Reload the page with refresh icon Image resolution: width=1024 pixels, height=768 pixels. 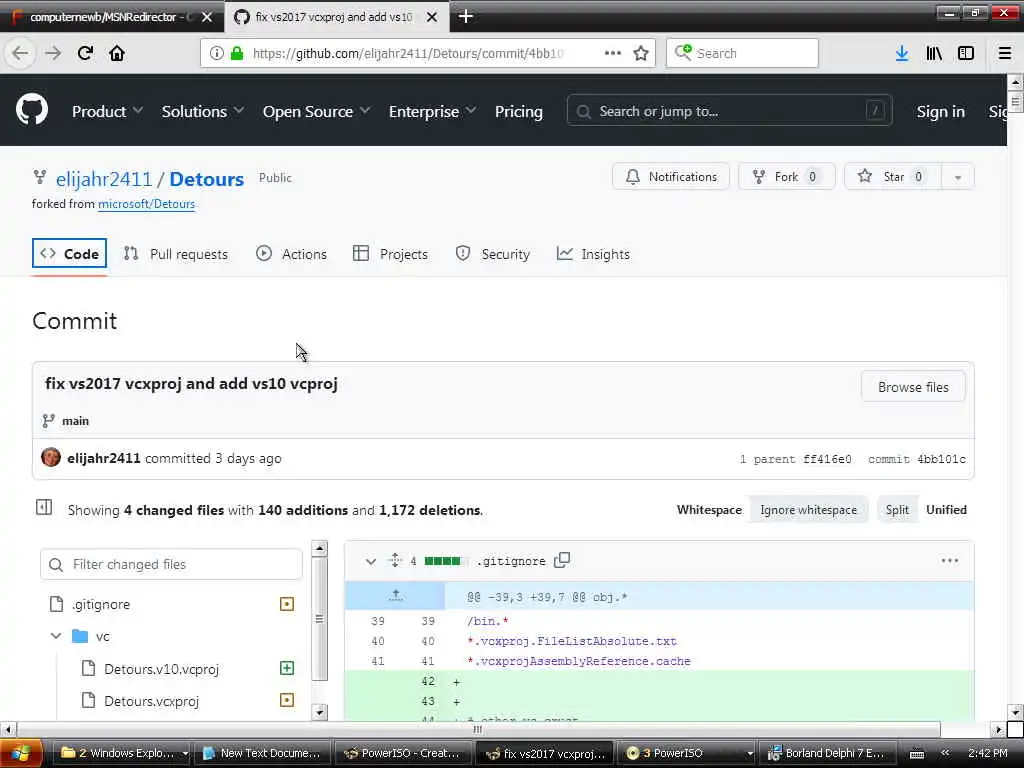(85, 53)
